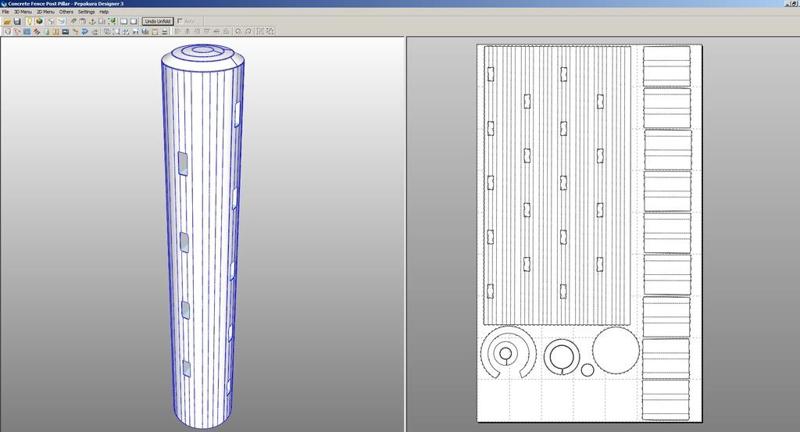Open the Others menu

point(66,12)
